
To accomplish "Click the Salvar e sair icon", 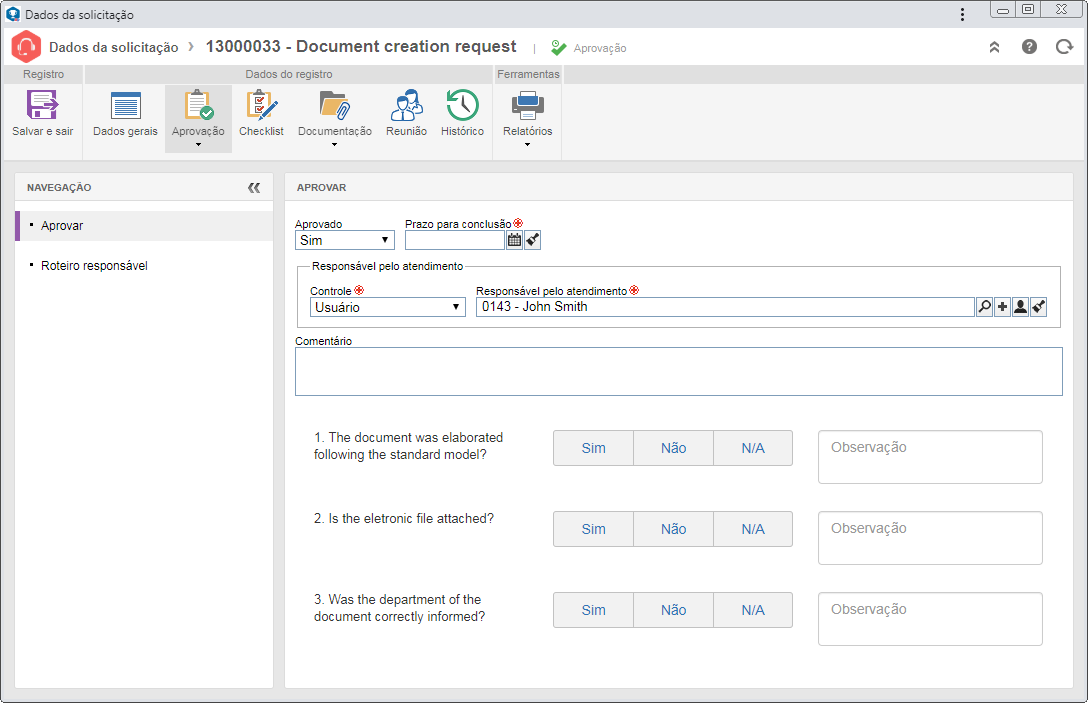I will 42,105.
